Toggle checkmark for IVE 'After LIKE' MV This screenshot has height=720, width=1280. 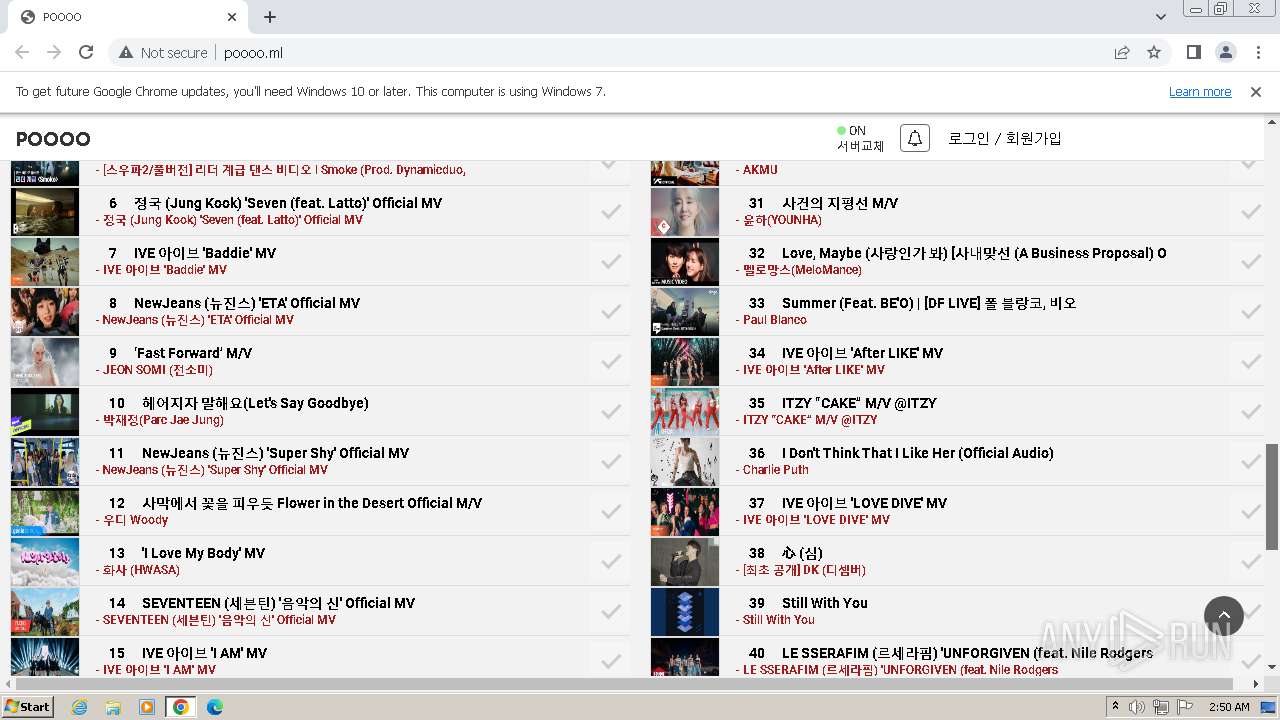click(x=1250, y=361)
